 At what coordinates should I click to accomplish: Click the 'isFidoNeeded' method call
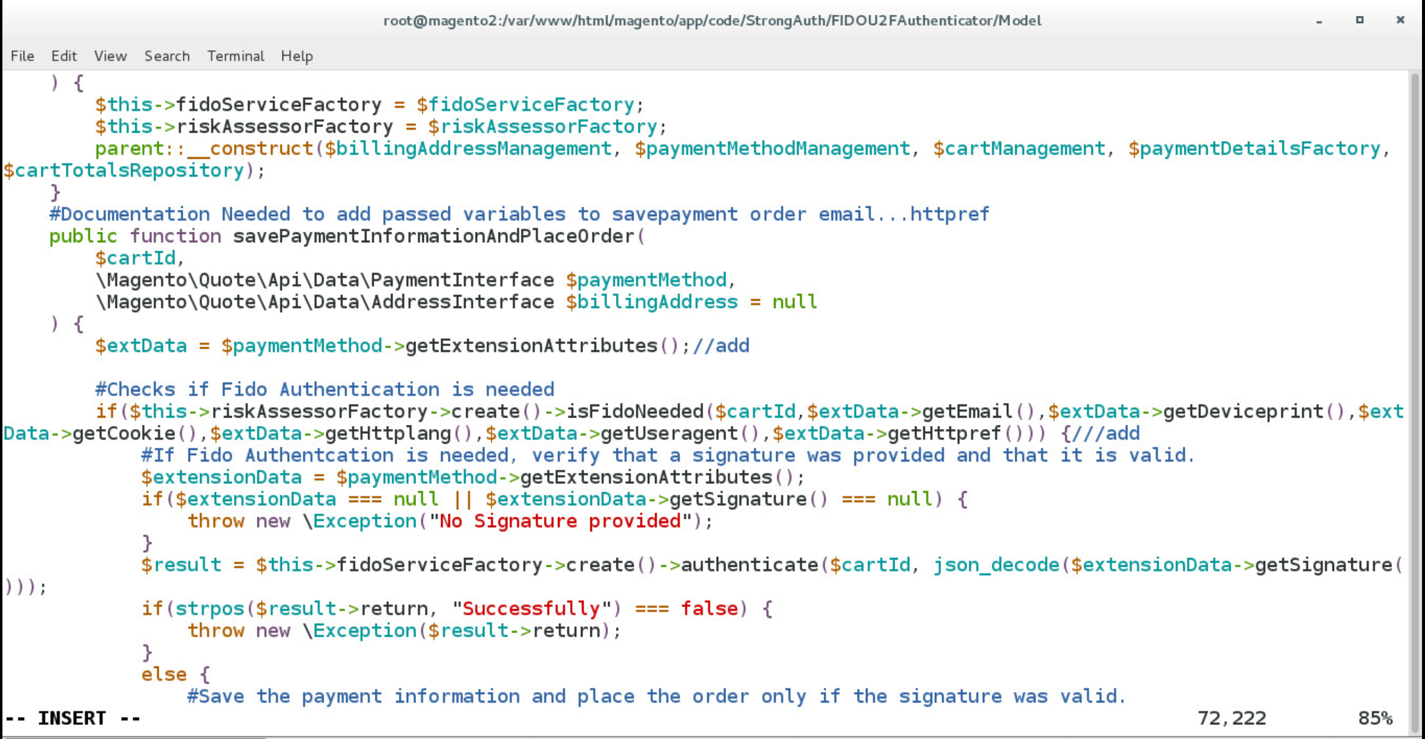pos(635,411)
